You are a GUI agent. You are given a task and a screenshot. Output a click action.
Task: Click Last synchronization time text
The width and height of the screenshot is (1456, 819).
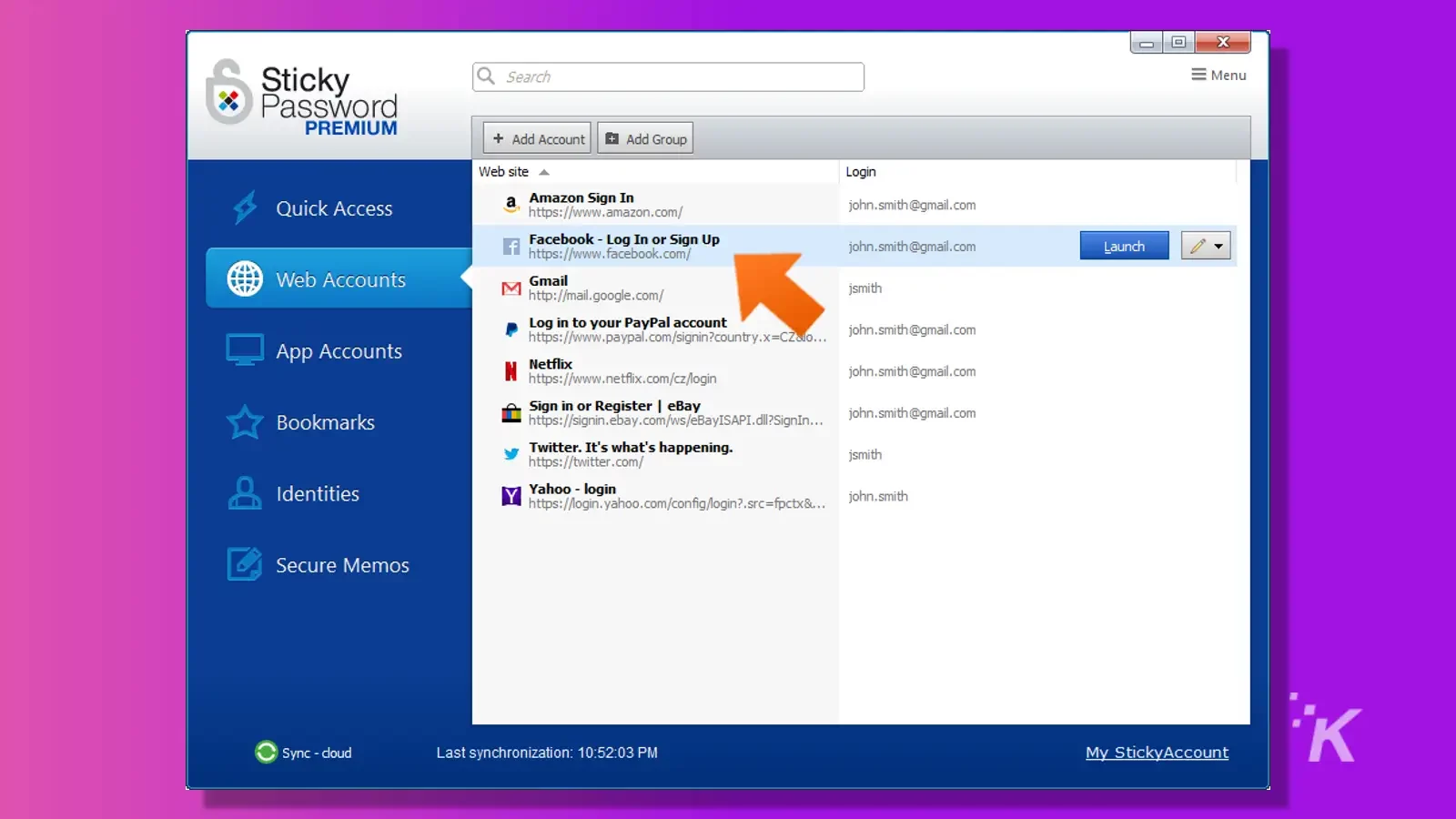coord(547,753)
